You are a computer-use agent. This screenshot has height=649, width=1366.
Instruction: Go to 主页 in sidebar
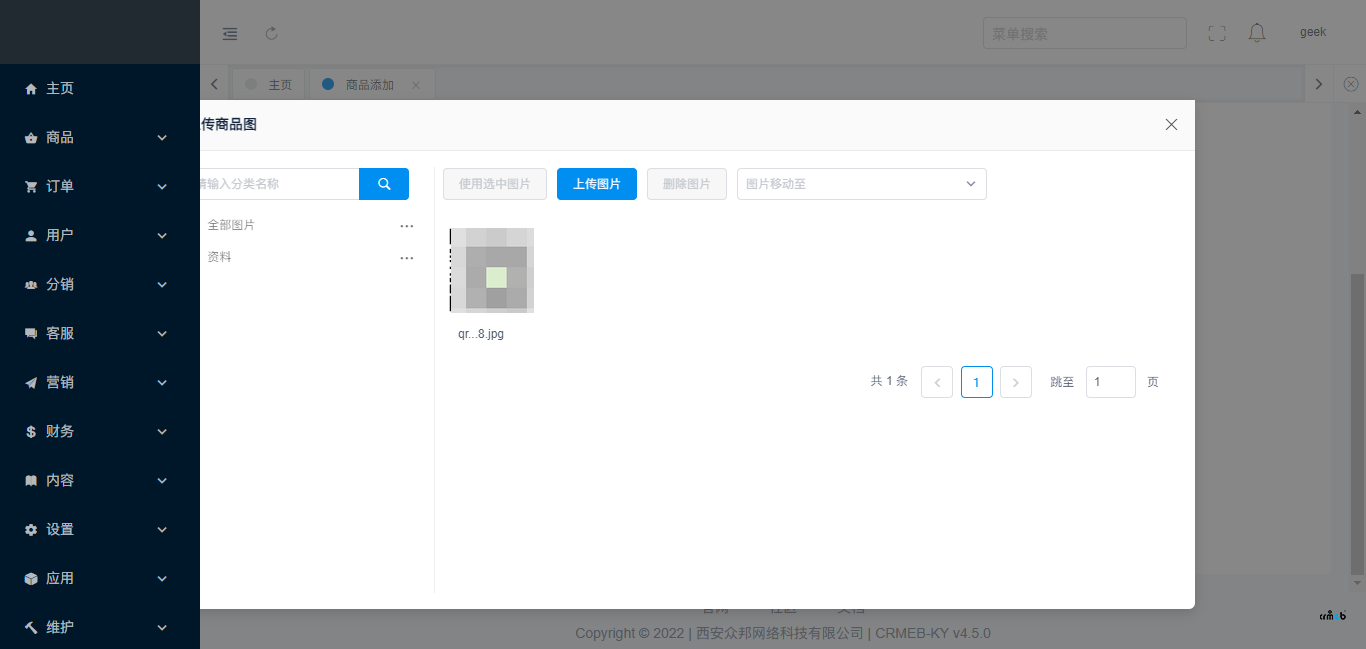point(60,88)
